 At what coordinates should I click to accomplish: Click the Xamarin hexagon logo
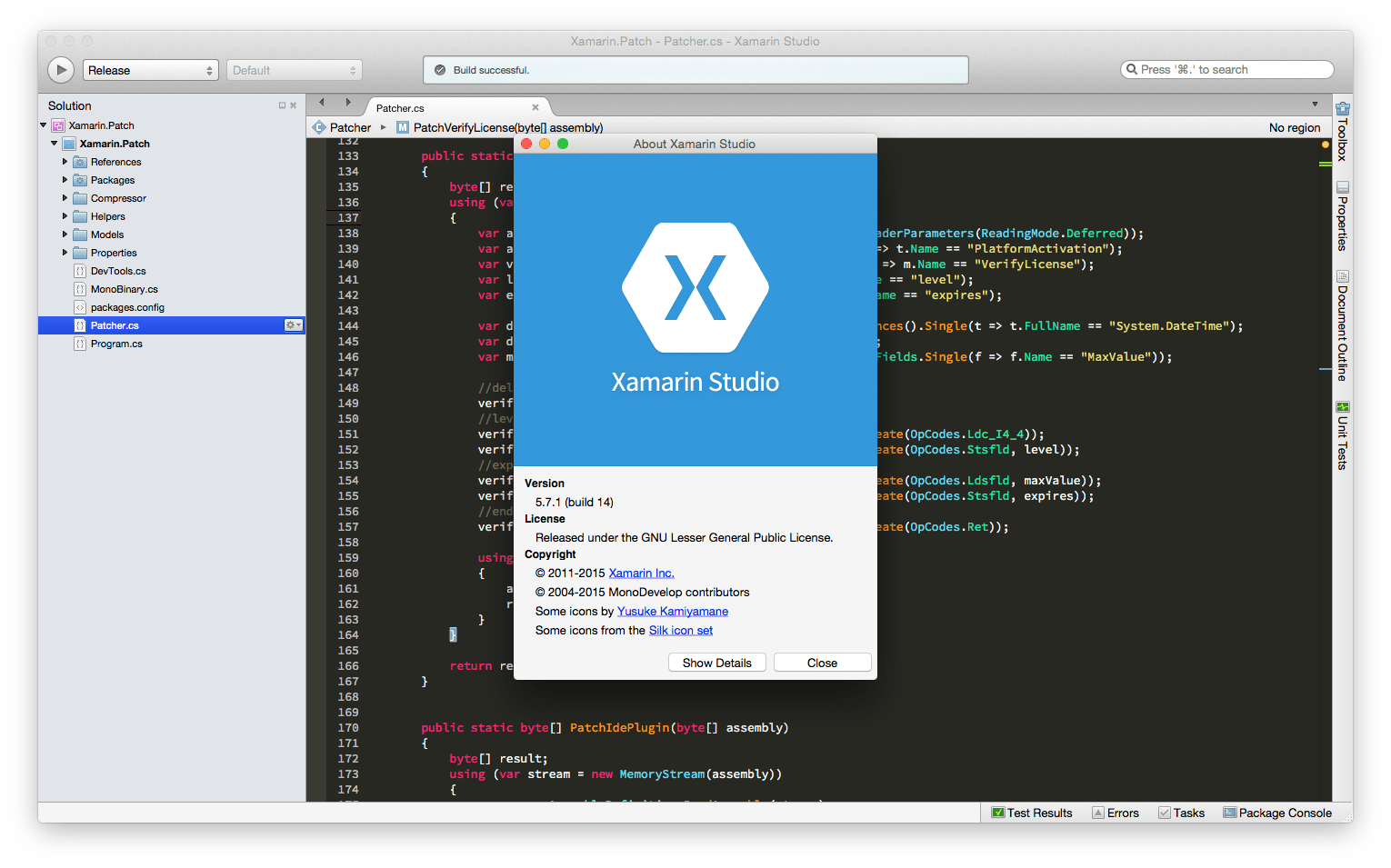click(x=695, y=287)
